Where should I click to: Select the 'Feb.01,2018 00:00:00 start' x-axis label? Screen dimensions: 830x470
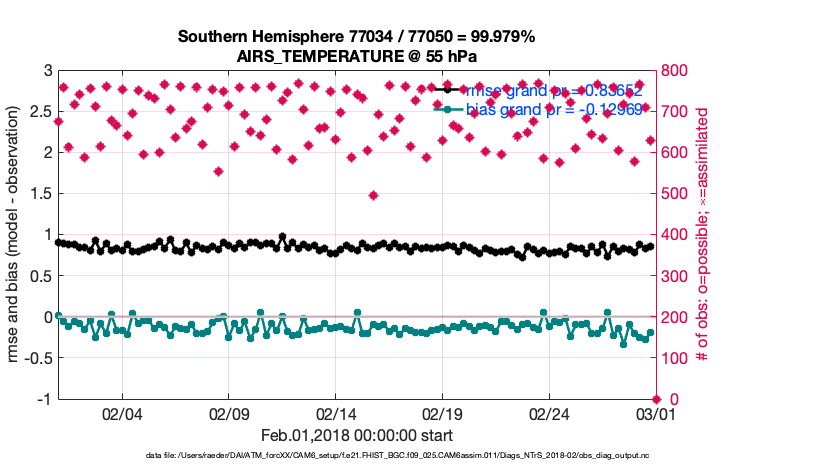356,435
